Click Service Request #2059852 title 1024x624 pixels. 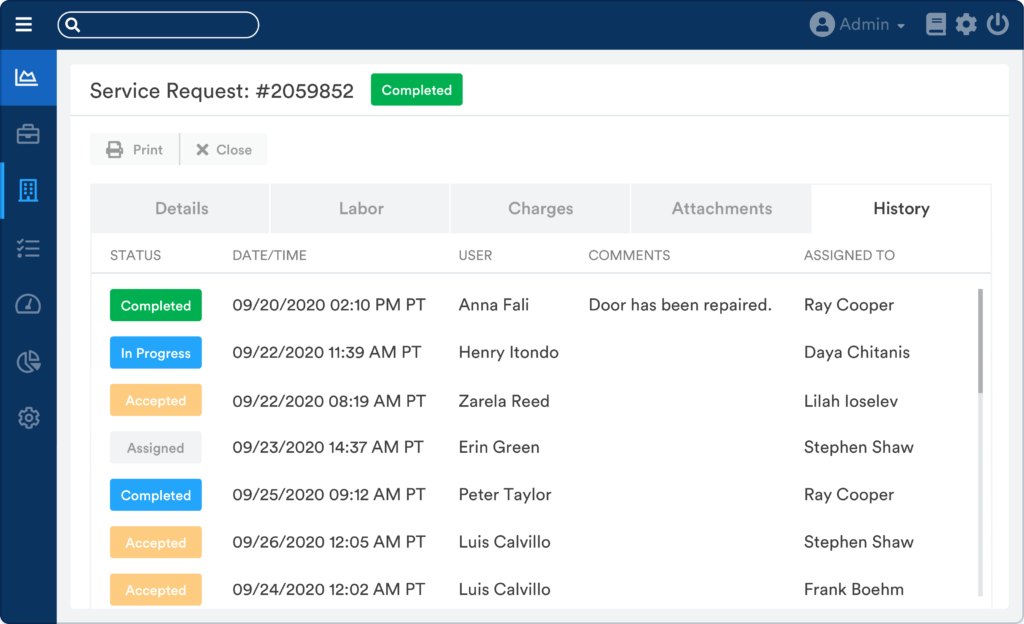coord(221,91)
